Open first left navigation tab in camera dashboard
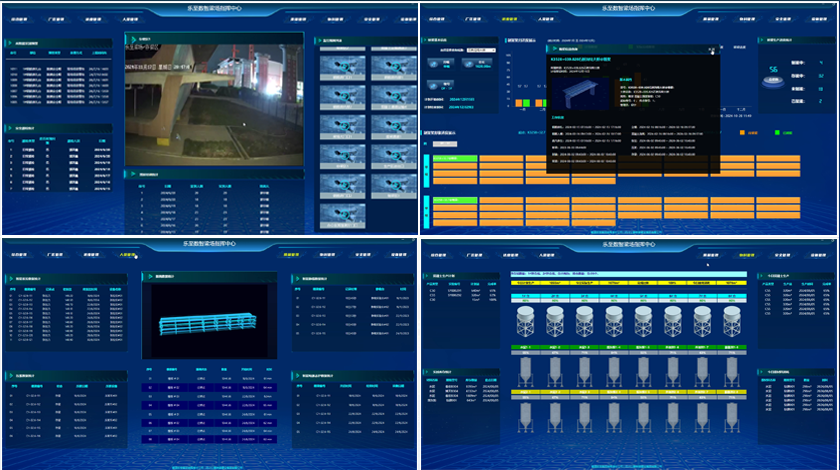This screenshot has width=840, height=470. click(19, 19)
